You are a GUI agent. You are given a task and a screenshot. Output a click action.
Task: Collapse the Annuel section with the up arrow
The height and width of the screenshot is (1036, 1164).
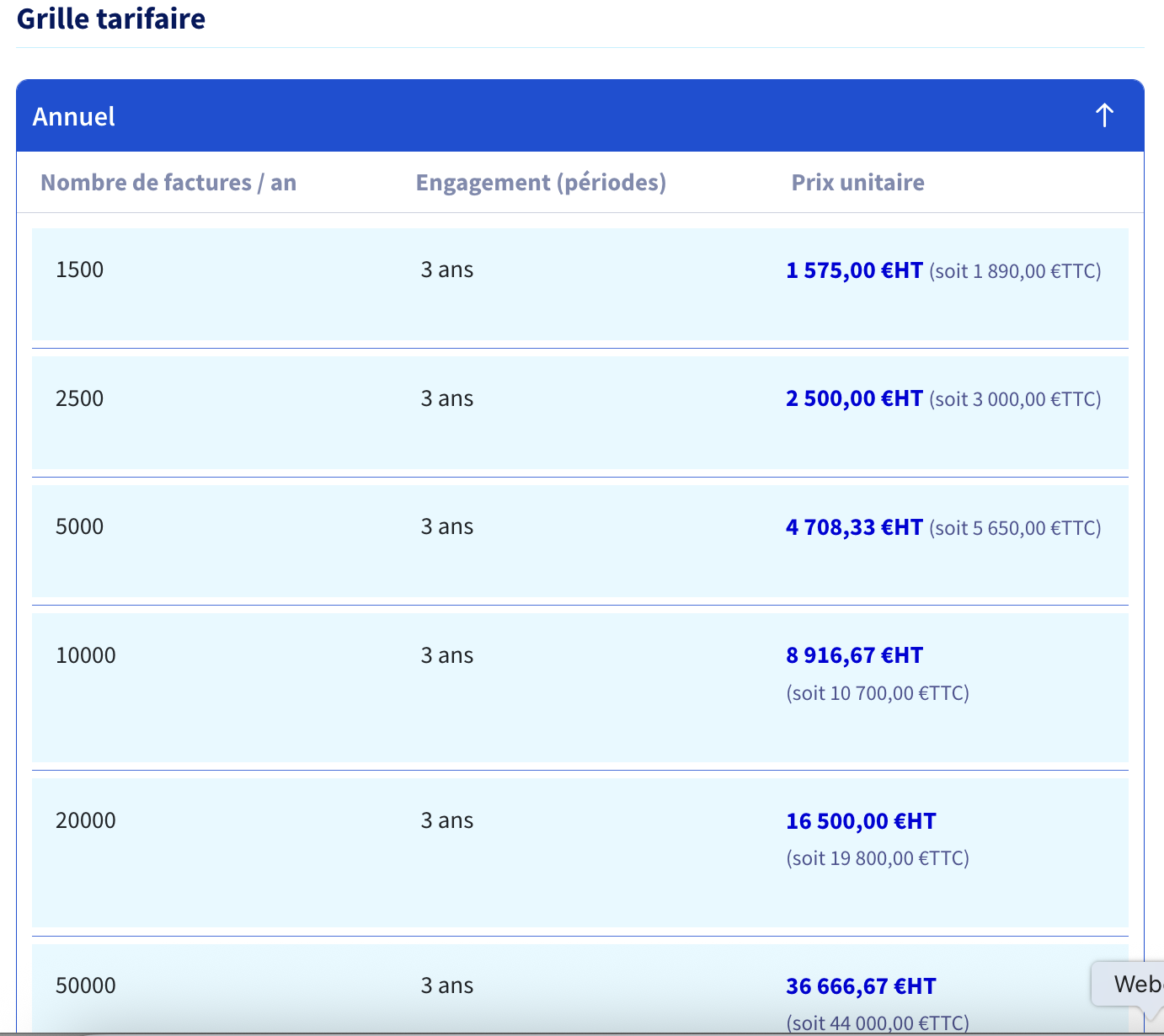point(1104,115)
